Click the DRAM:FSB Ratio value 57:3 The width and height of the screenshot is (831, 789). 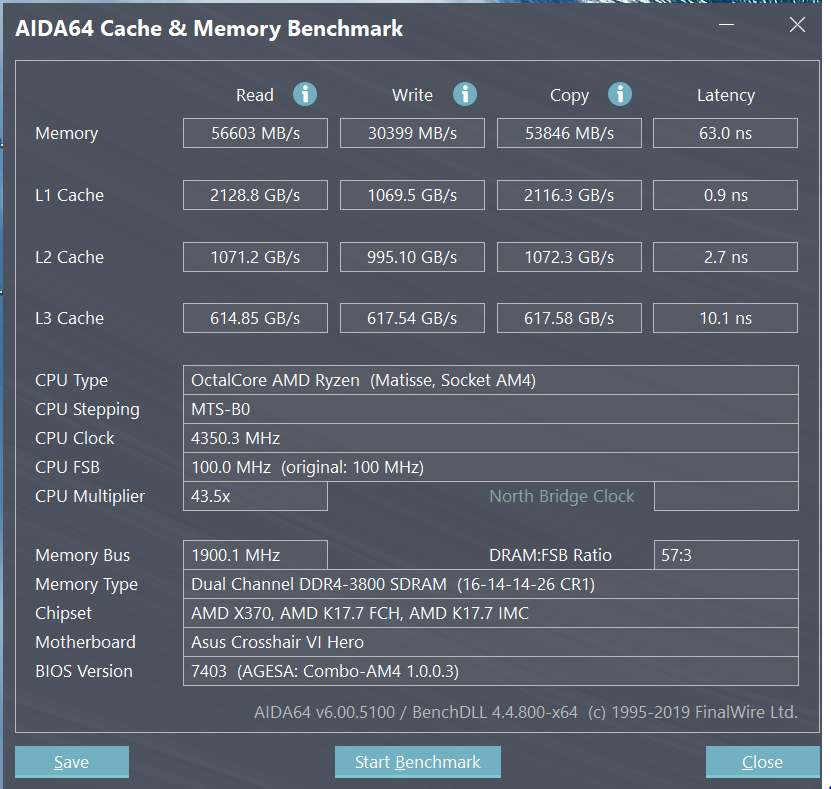(x=726, y=555)
